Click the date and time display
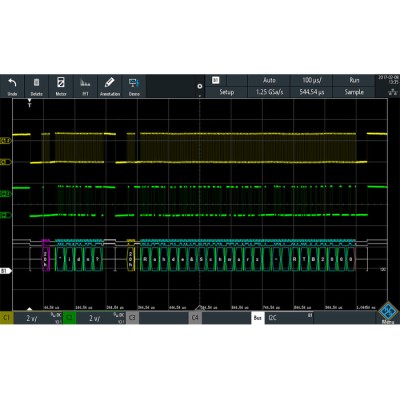The height and width of the screenshot is (400, 400). pos(388,80)
